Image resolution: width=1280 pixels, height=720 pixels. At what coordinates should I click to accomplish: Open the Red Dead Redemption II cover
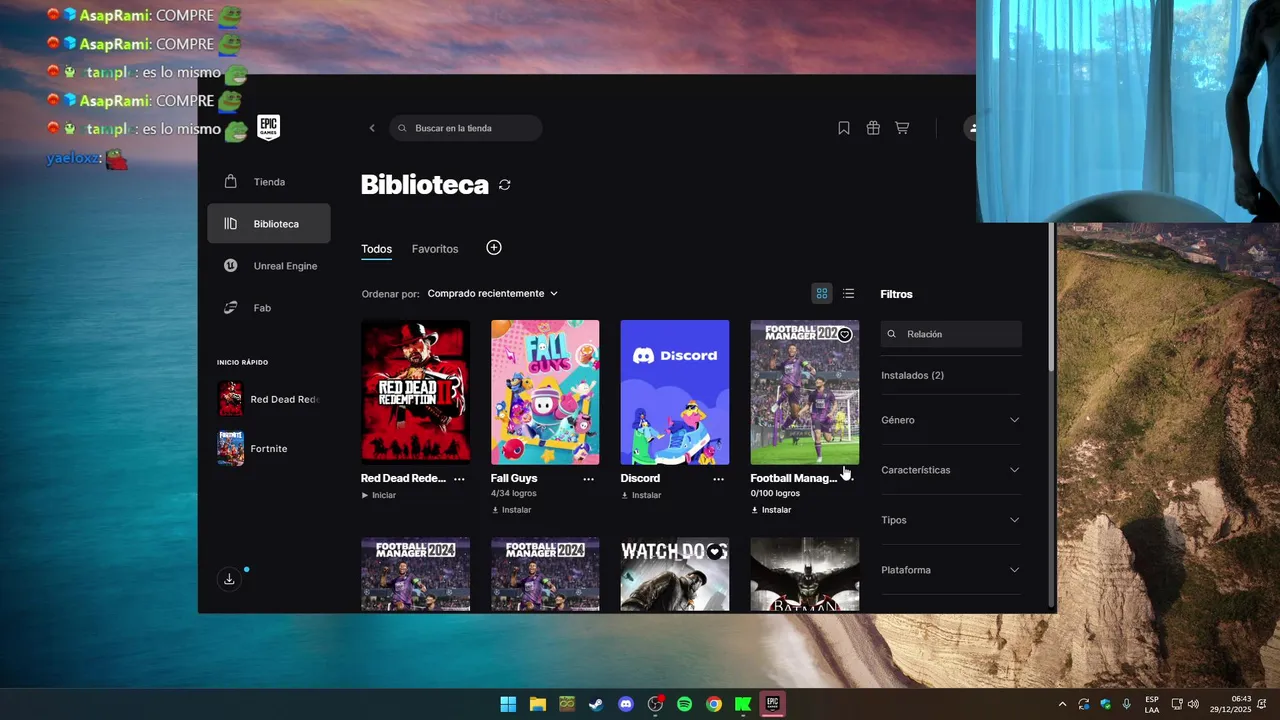coord(415,392)
